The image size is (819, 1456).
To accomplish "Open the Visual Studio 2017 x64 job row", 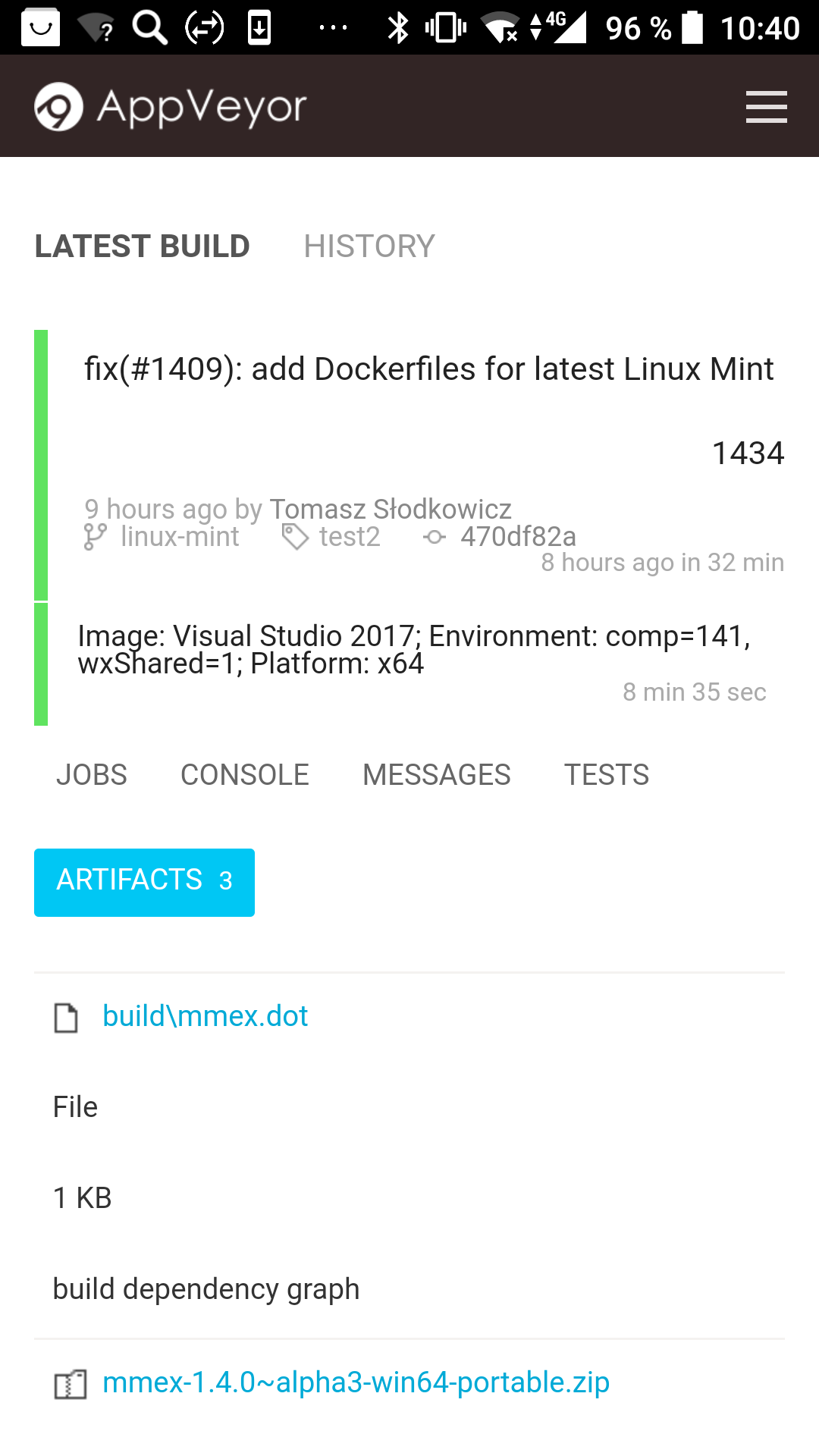I will click(413, 650).
